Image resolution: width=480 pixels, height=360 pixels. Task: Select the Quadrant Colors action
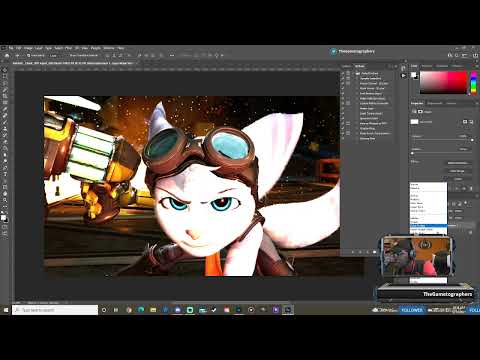click(370, 118)
